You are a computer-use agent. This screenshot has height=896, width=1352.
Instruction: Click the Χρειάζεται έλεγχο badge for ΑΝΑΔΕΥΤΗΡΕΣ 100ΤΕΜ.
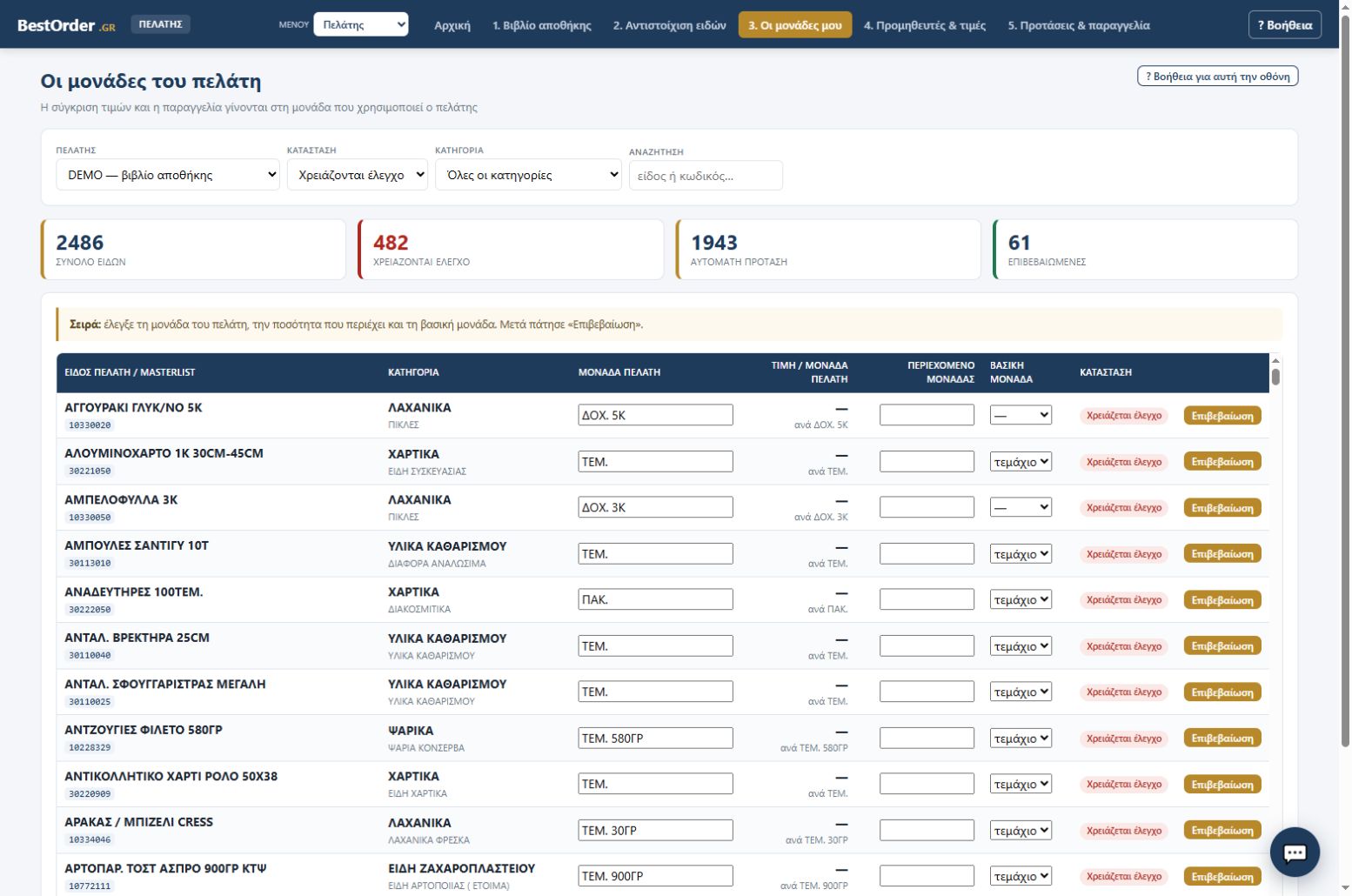pyautogui.click(x=1124, y=600)
